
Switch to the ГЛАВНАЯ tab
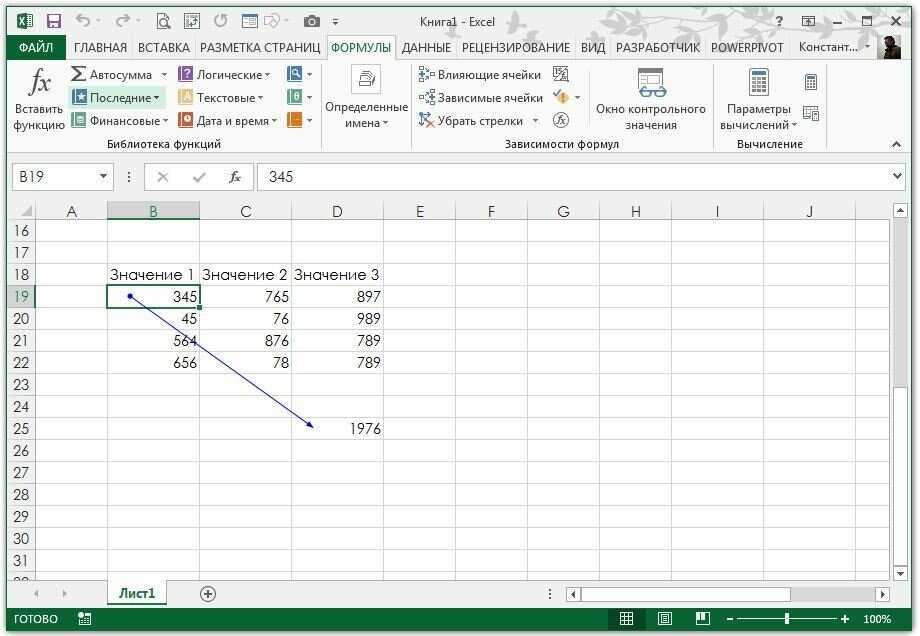[100, 48]
